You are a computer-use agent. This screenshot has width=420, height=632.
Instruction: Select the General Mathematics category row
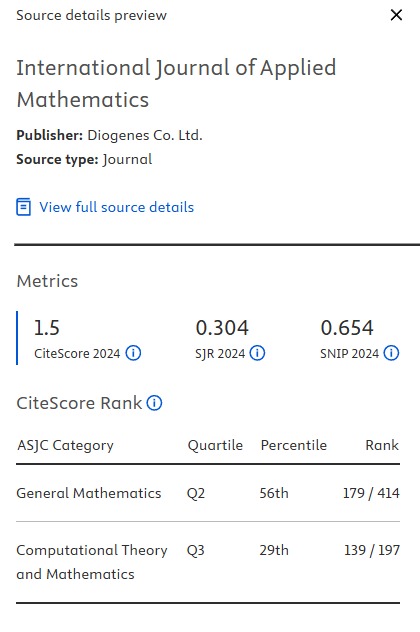click(x=208, y=493)
